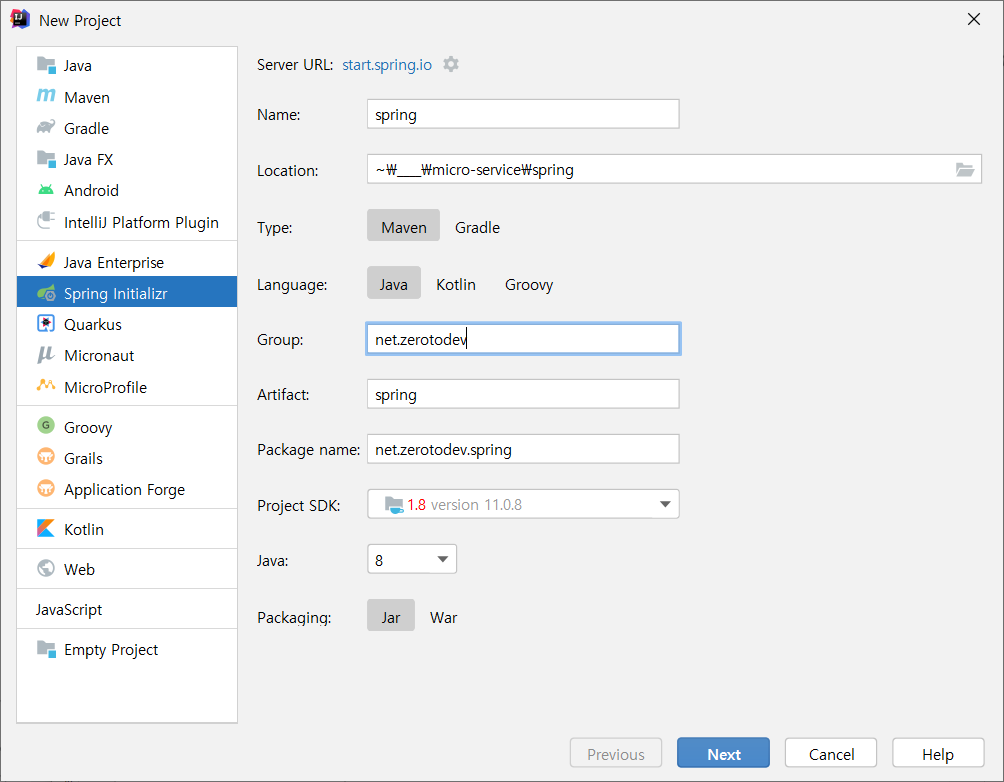
Task: Open the Project SDK dropdown
Action: pos(523,504)
